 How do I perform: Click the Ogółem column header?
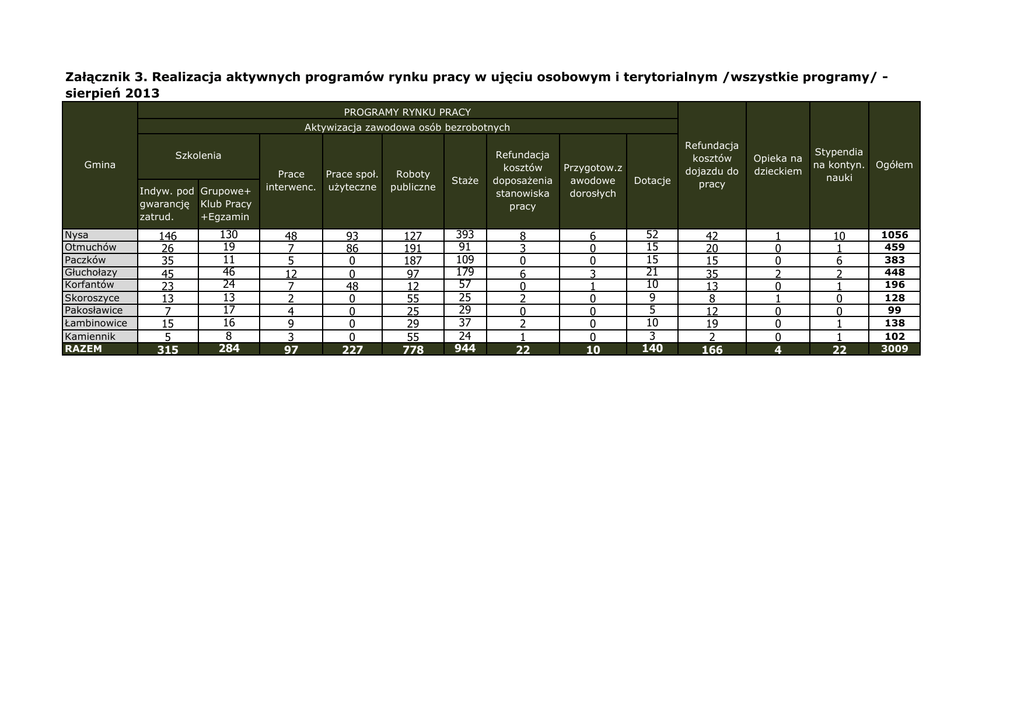[x=894, y=164]
